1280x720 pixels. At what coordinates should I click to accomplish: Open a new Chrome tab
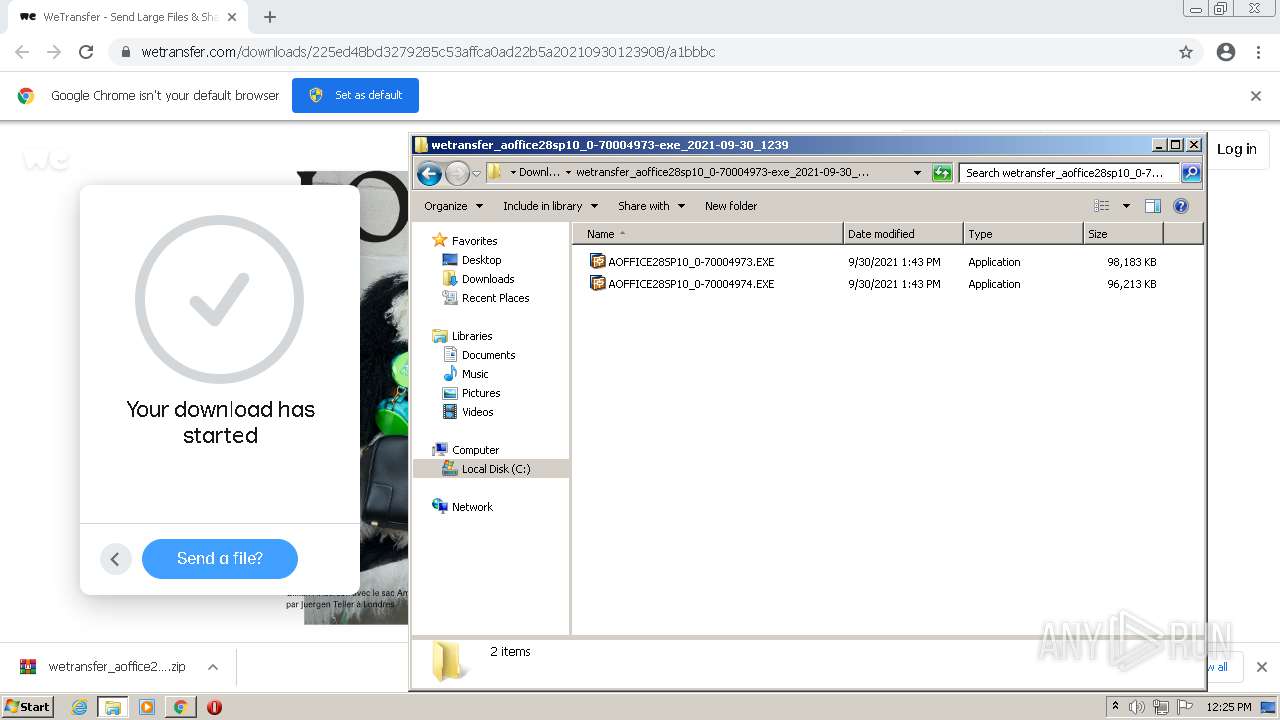270,17
